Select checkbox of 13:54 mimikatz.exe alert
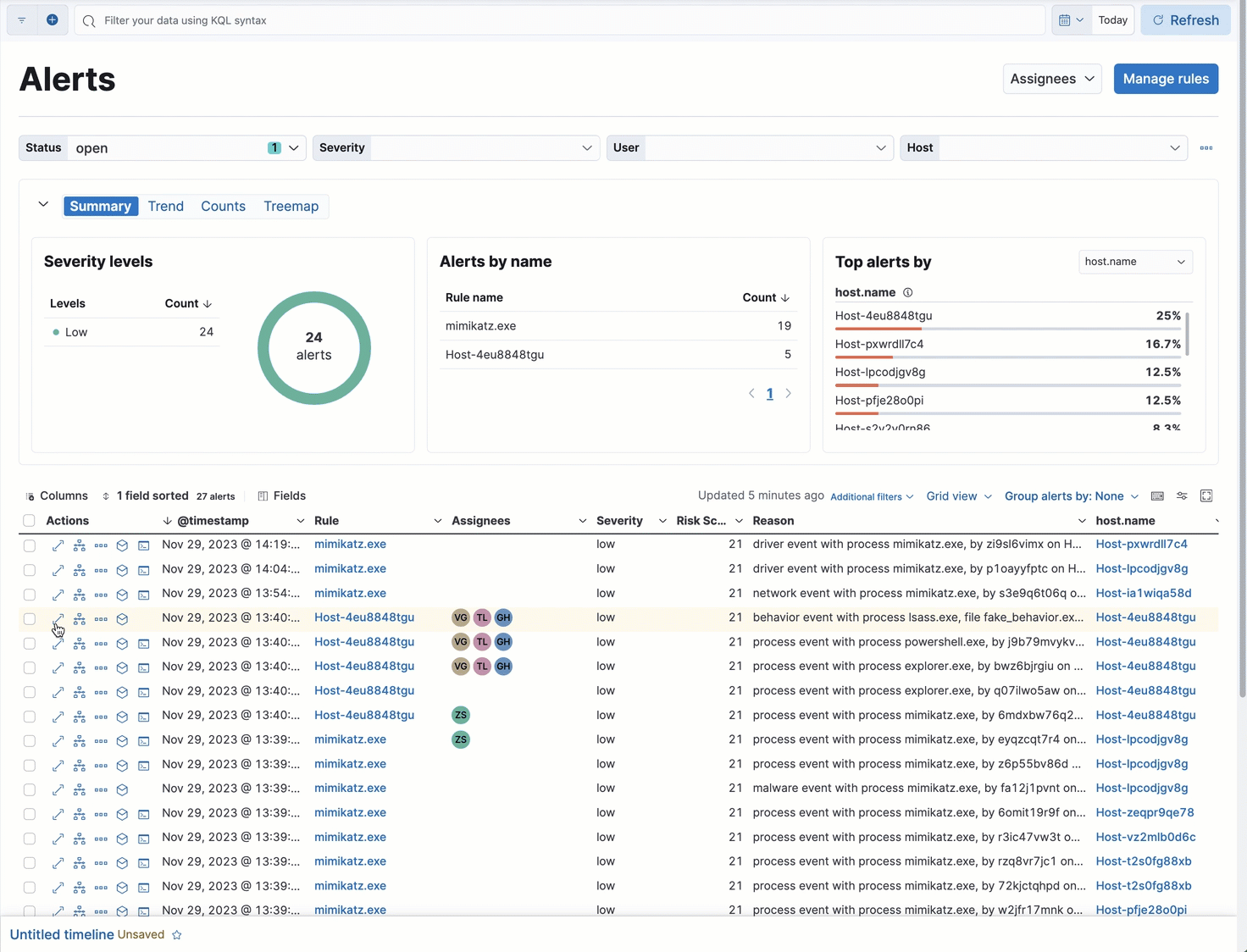This screenshot has height=952, width=1247. 30,595
